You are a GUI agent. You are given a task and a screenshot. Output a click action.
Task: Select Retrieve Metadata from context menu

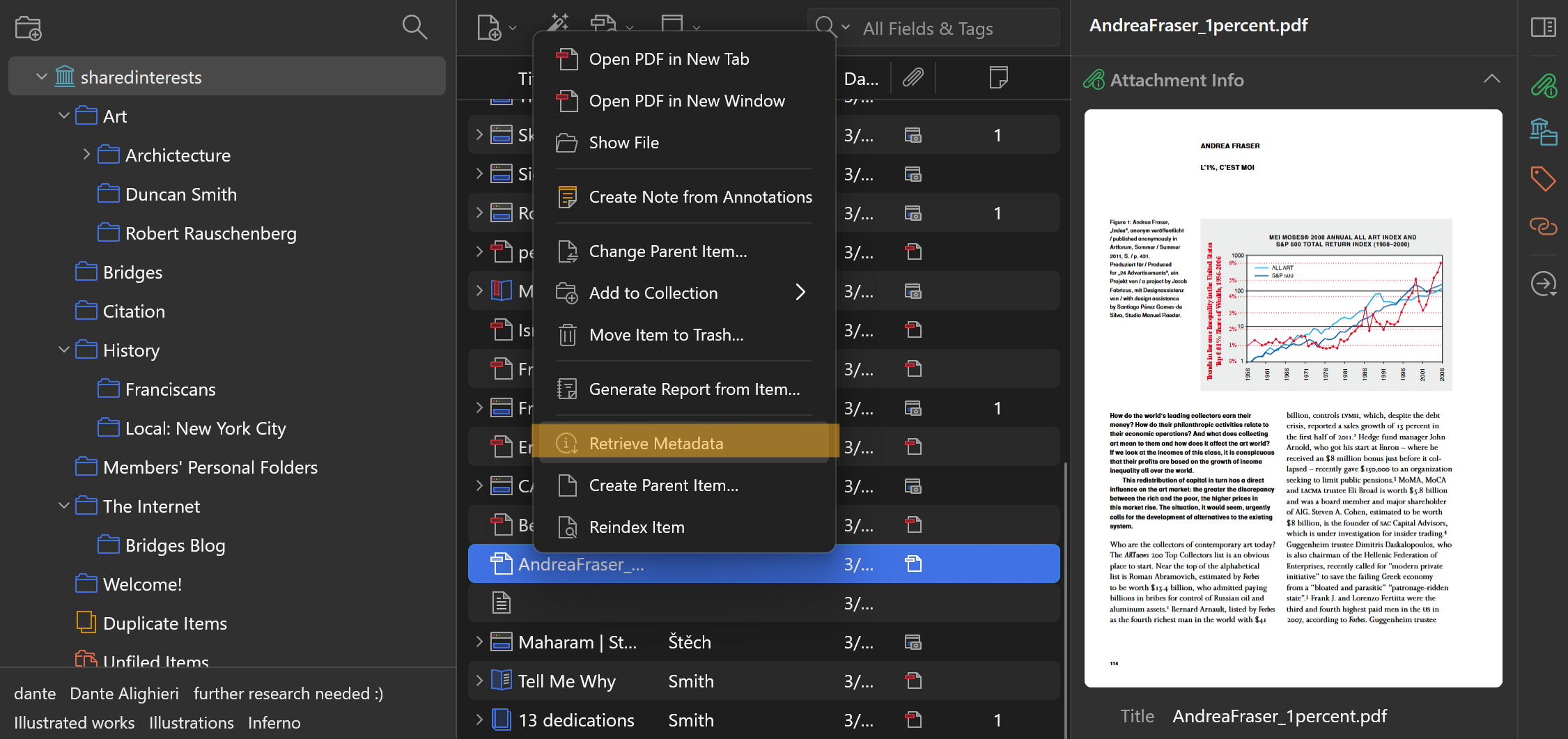[x=655, y=444]
